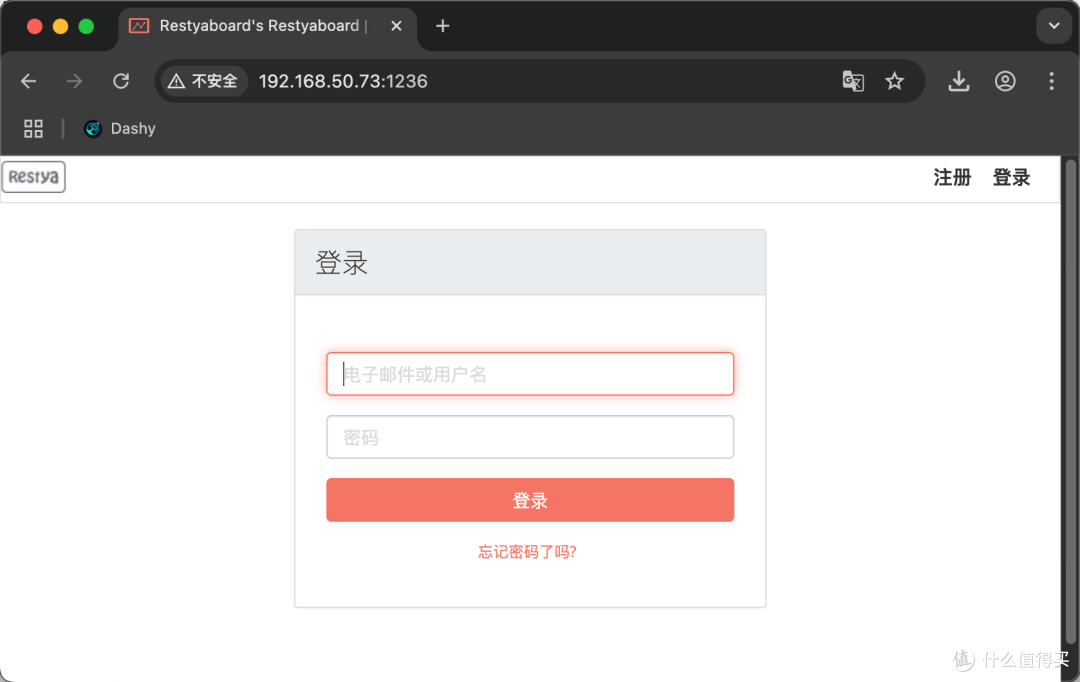Reload the page with refresh icon
This screenshot has width=1080, height=682.
121,81
